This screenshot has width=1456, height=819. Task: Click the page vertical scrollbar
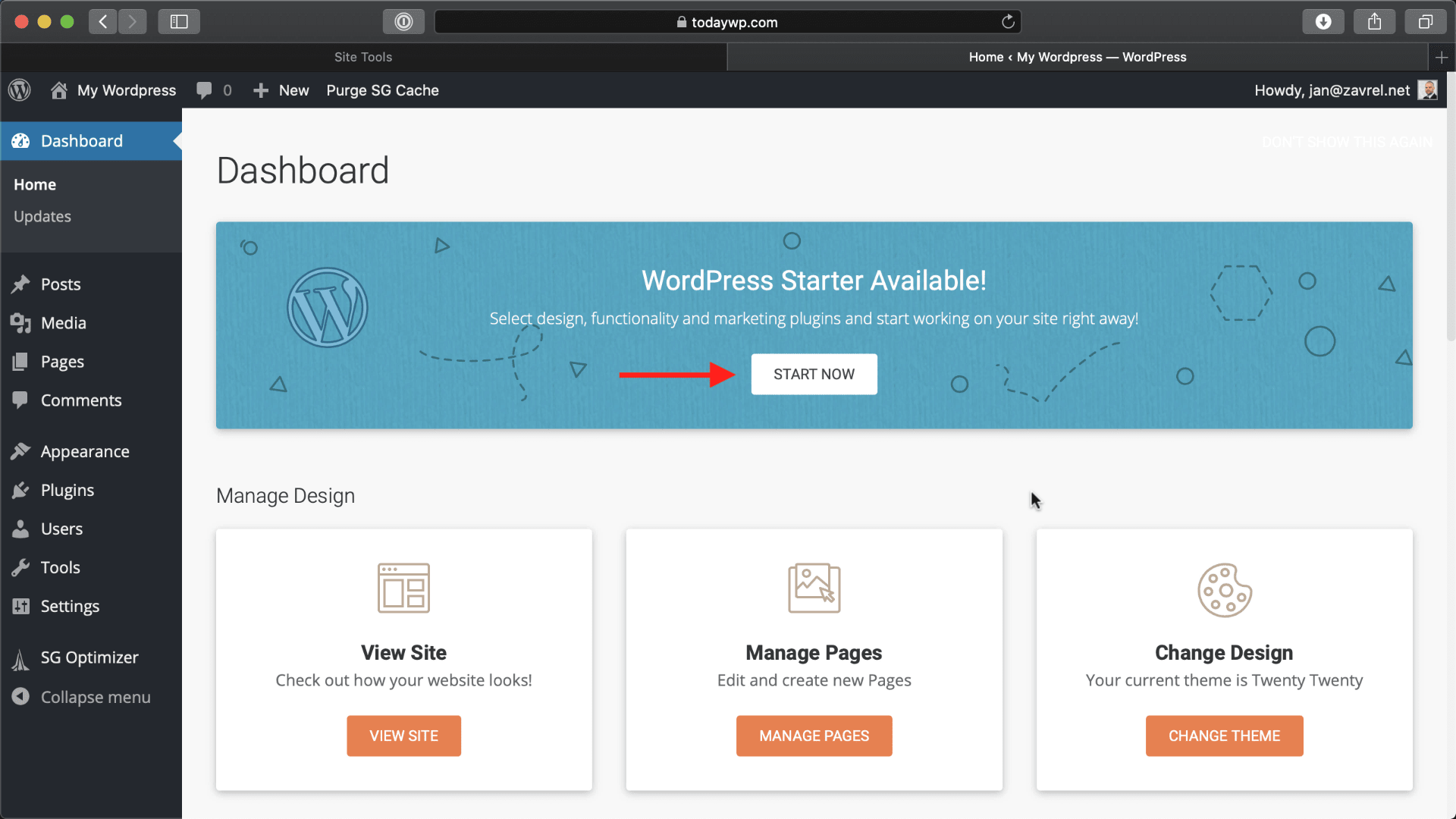1451,205
